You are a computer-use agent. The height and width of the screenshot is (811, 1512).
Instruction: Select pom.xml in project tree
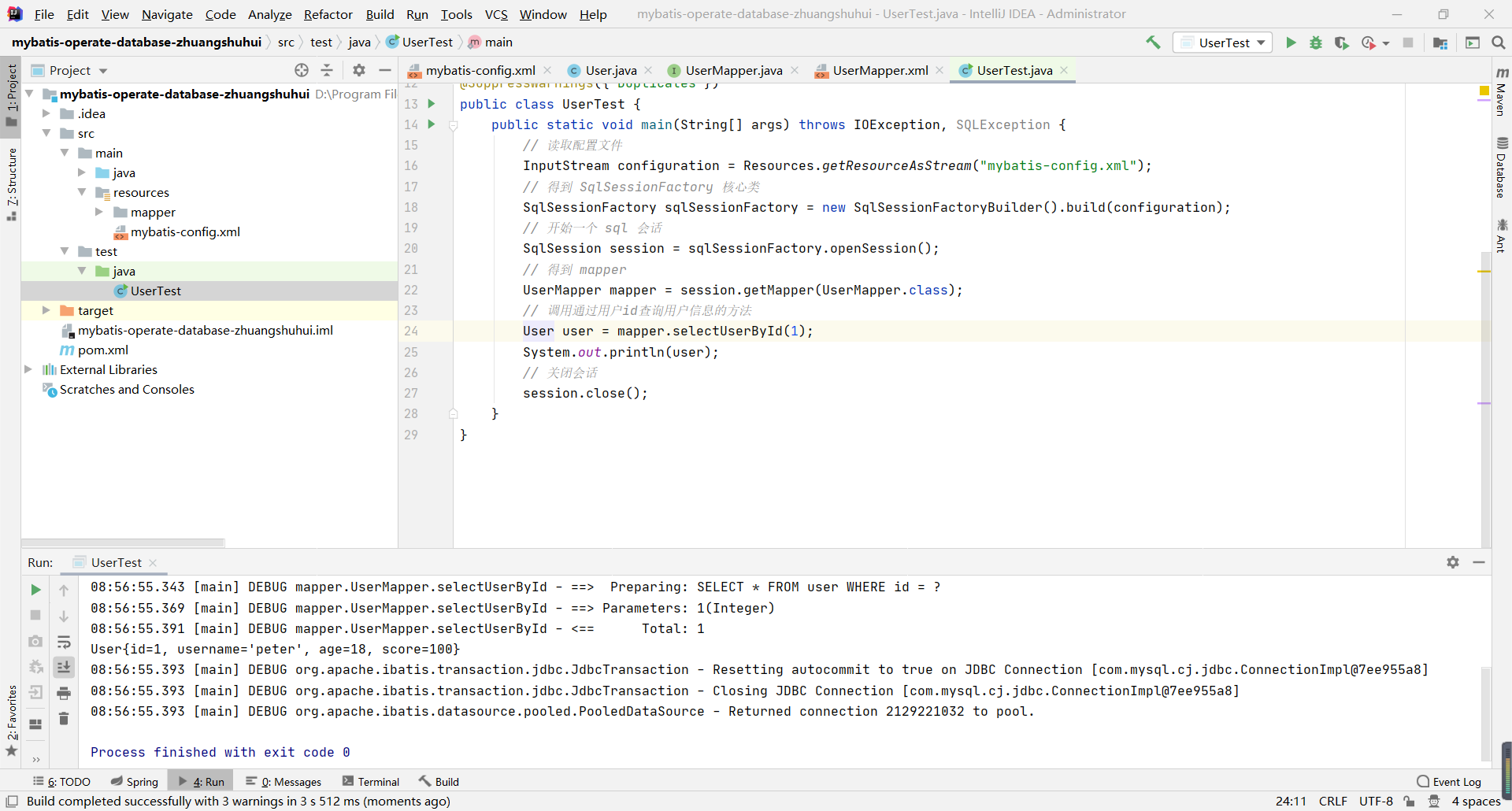[x=103, y=350]
